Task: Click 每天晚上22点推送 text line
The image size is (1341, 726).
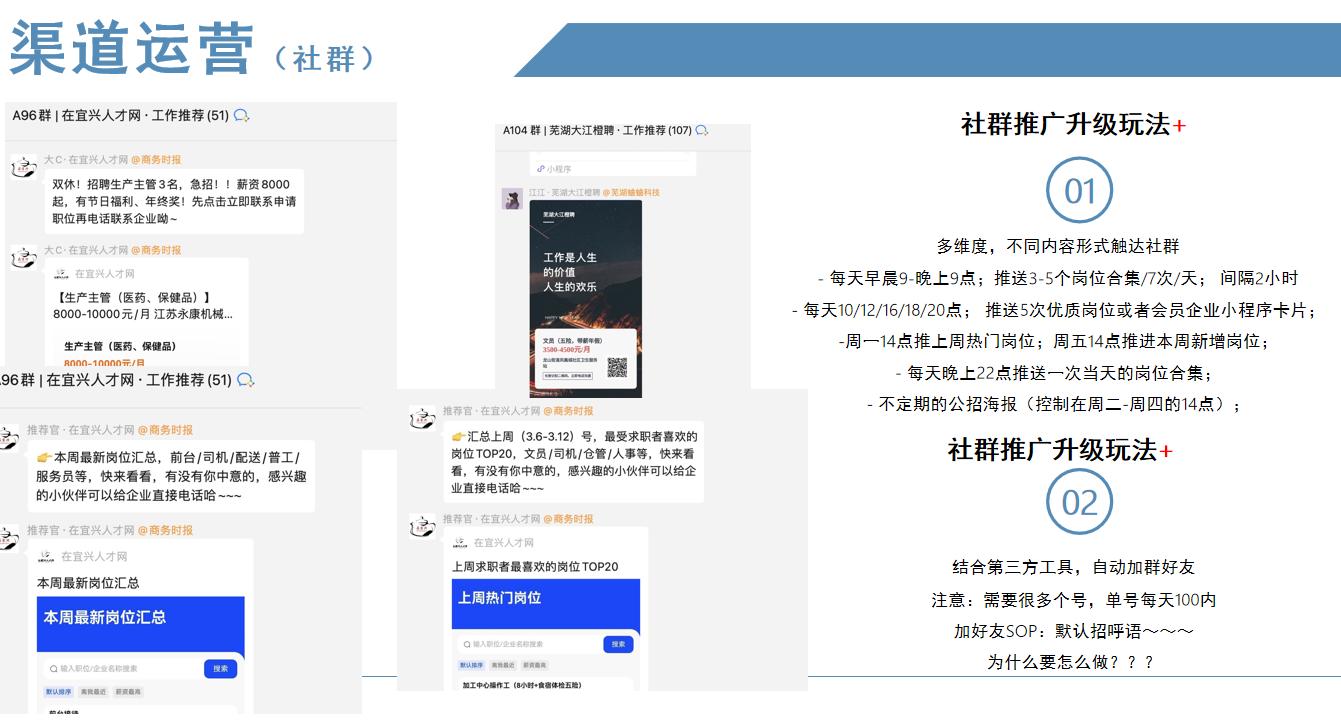Action: (x=1055, y=373)
